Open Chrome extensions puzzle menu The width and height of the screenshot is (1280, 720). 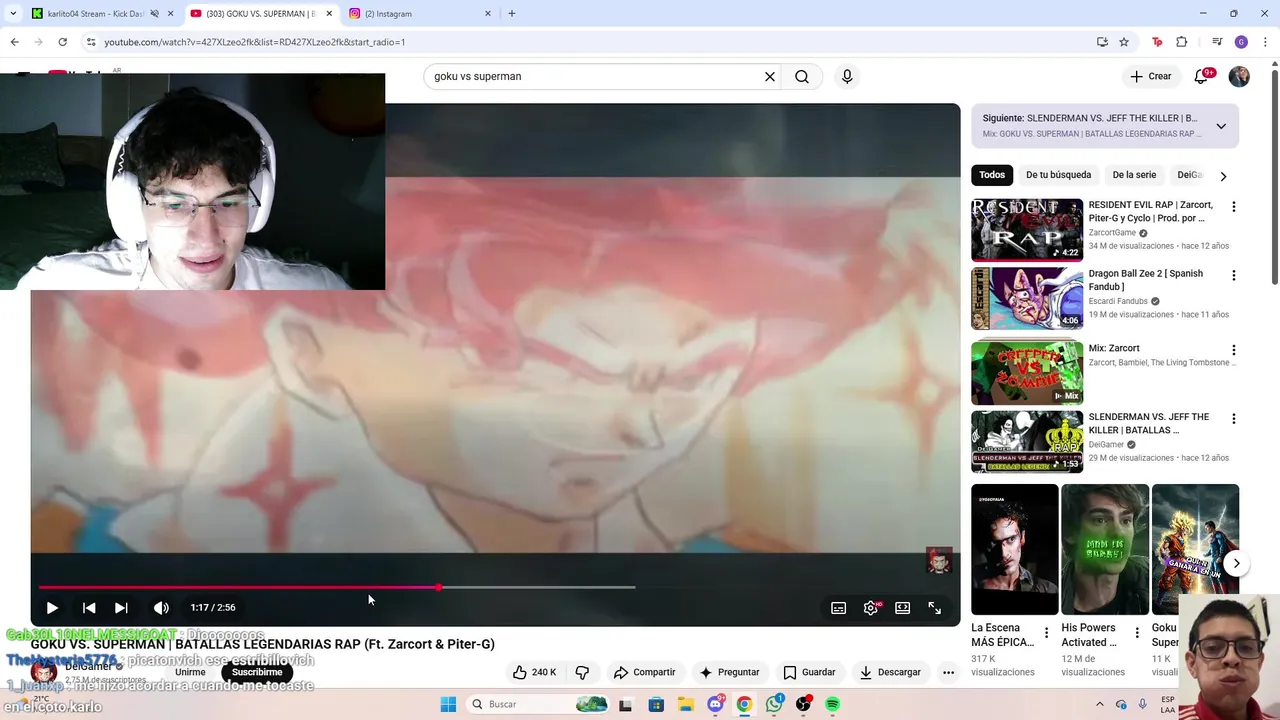point(1182,42)
